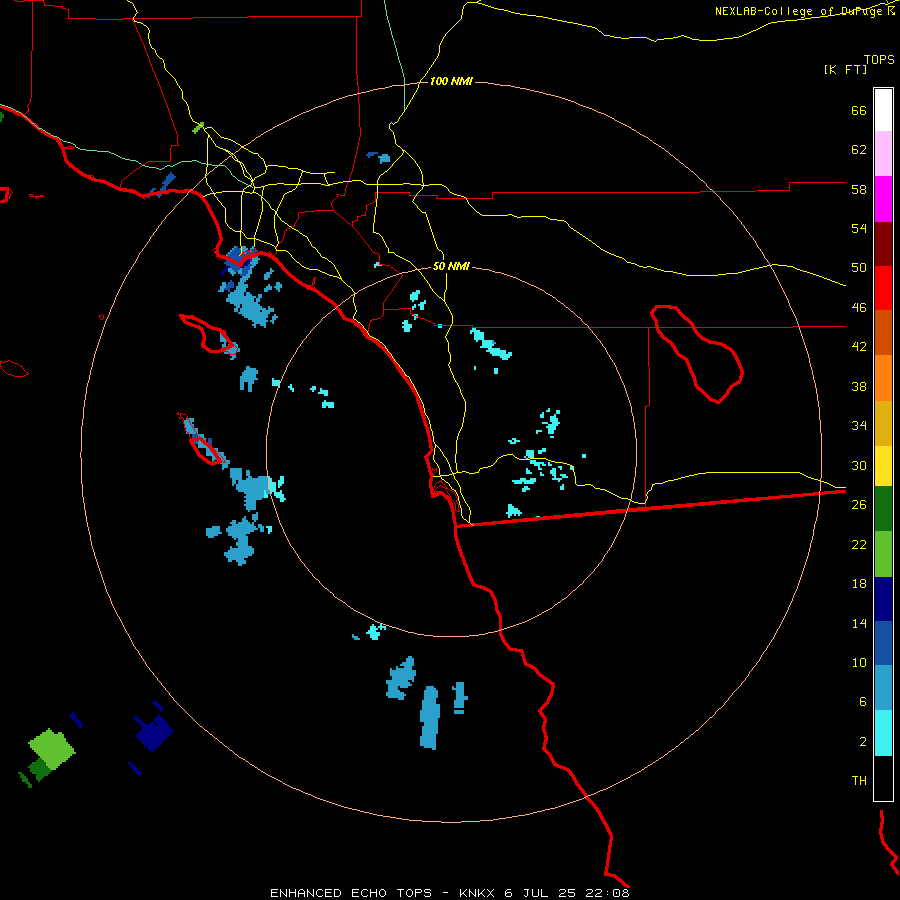This screenshot has width=900, height=900.
Task: Click the 100 NMI range ring label
Action: pyautogui.click(x=451, y=82)
